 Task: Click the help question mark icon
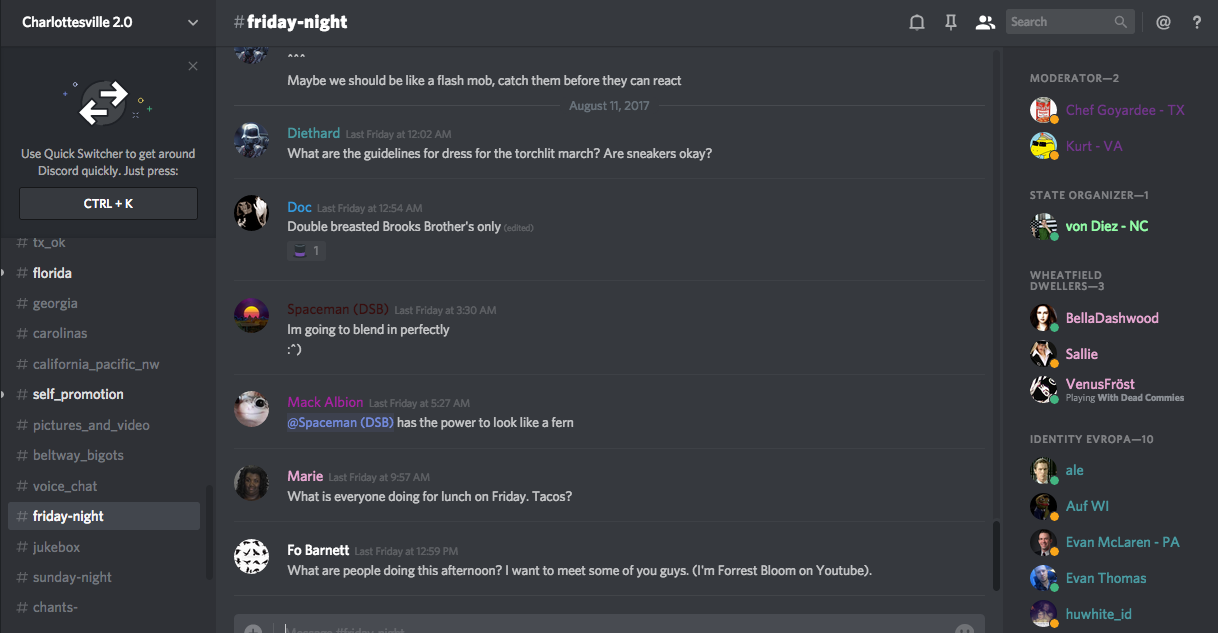coord(1197,22)
